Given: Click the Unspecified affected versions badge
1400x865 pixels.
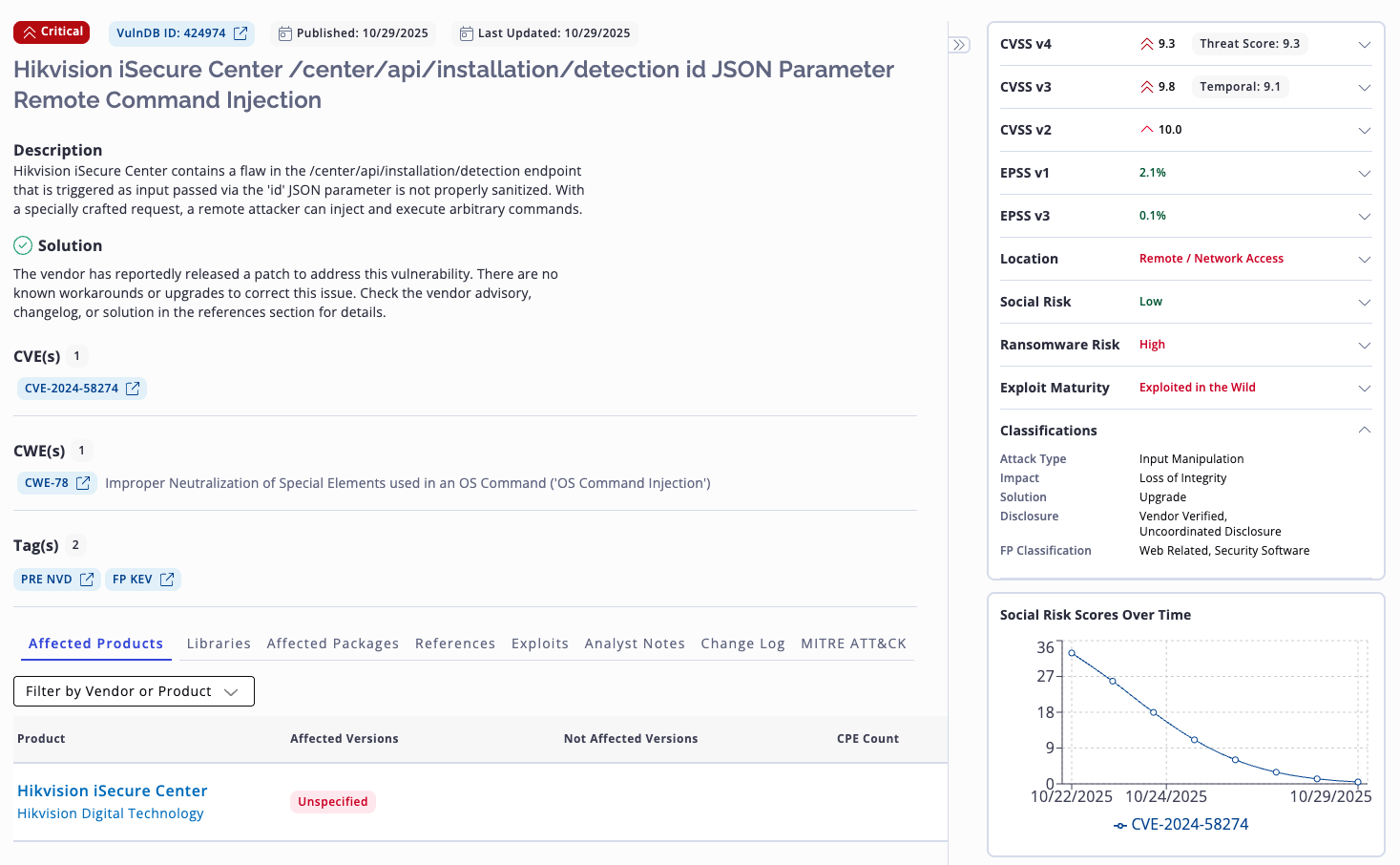Looking at the screenshot, I should click(332, 802).
